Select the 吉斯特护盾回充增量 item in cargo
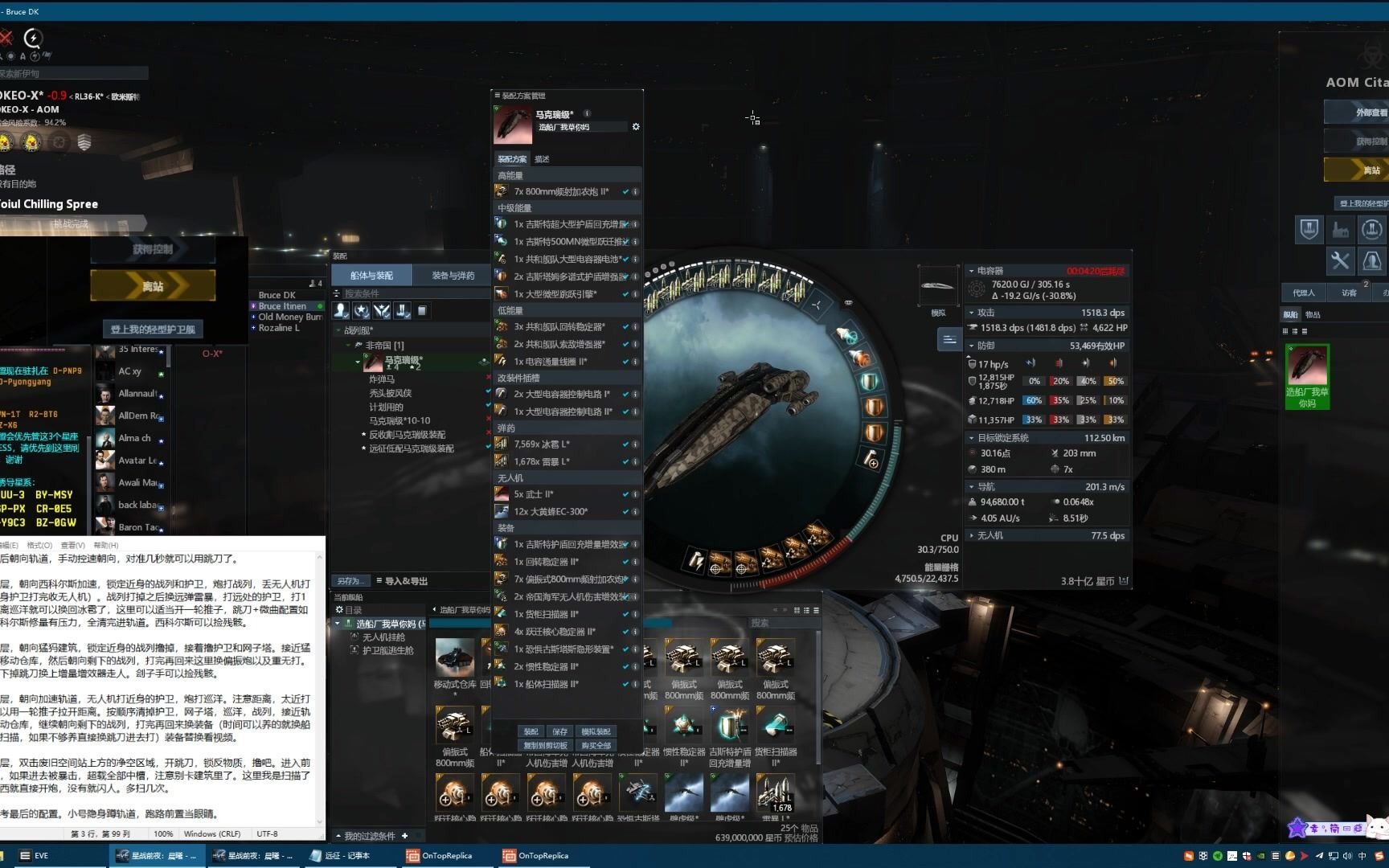1389x868 pixels. (730, 735)
